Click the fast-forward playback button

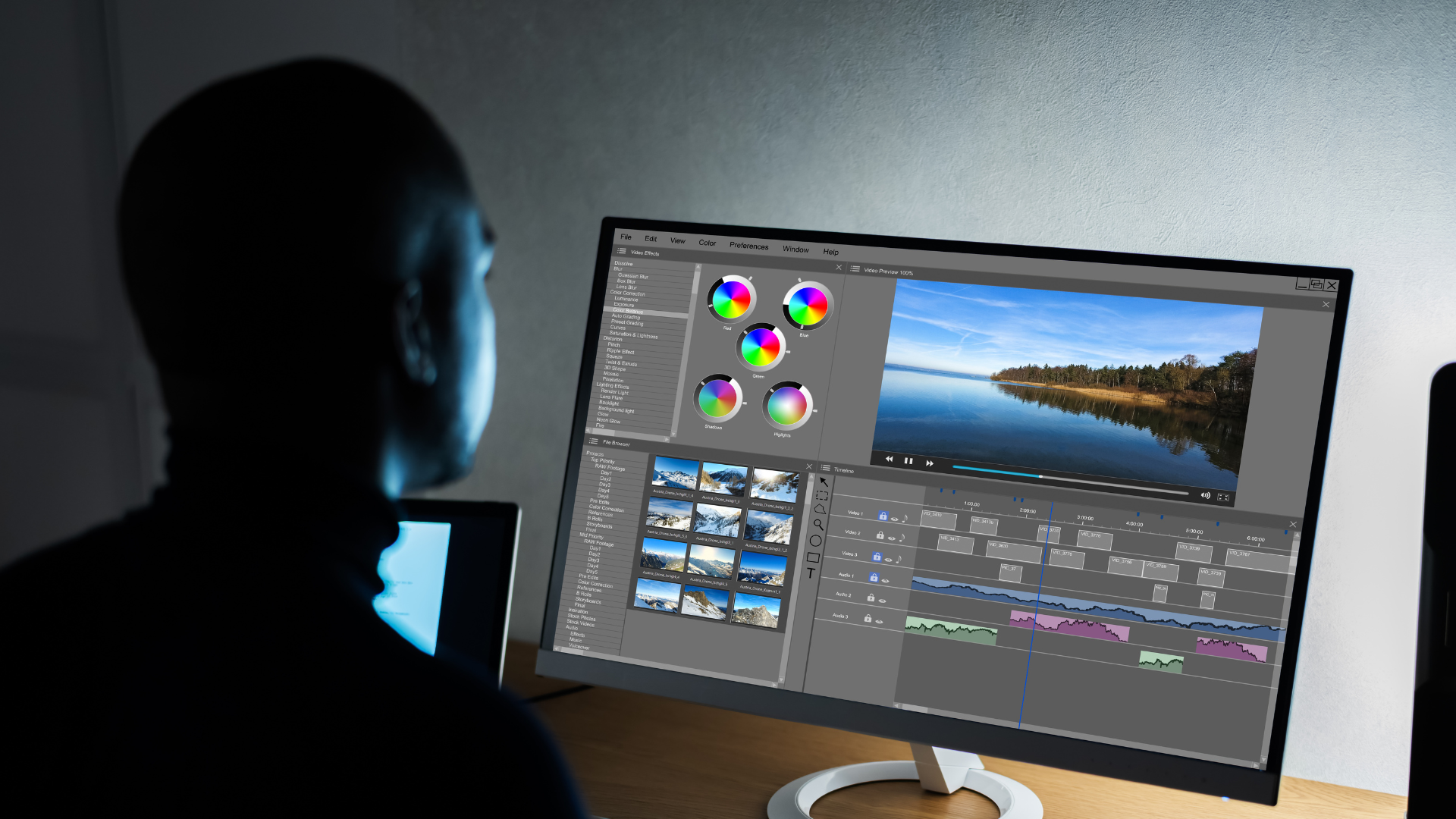pyautogui.click(x=930, y=463)
